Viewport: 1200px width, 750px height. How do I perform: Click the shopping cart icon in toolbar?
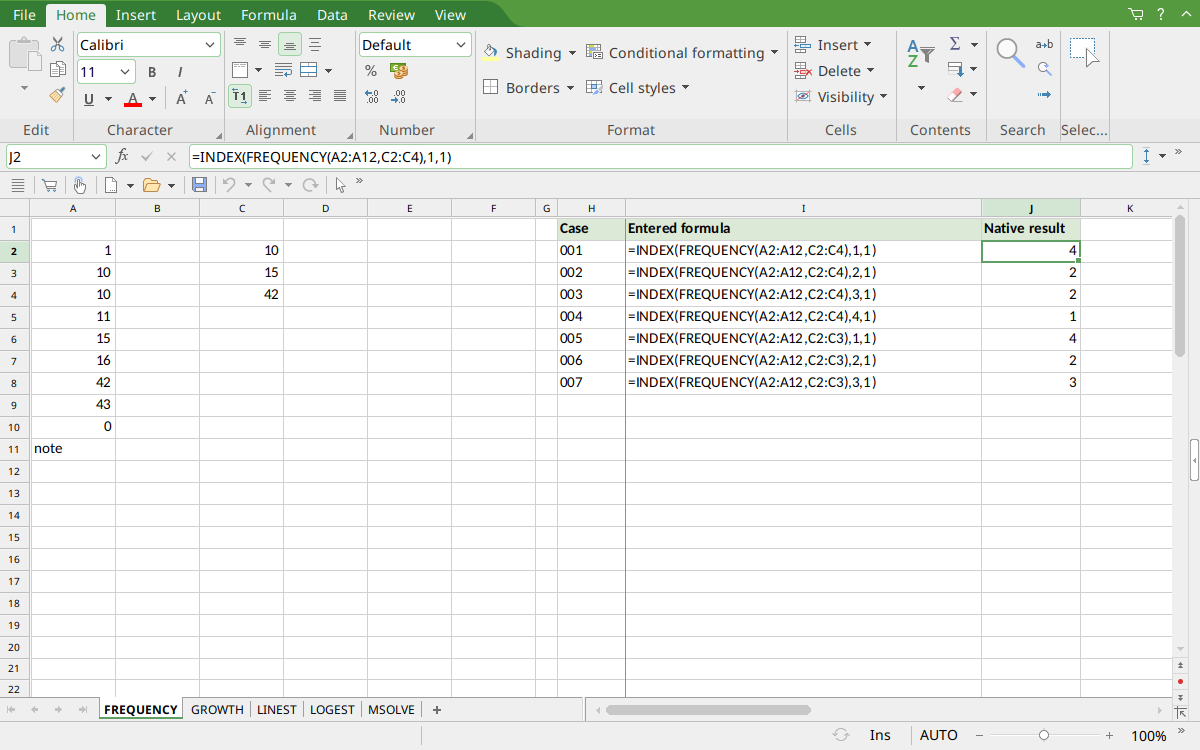49,185
